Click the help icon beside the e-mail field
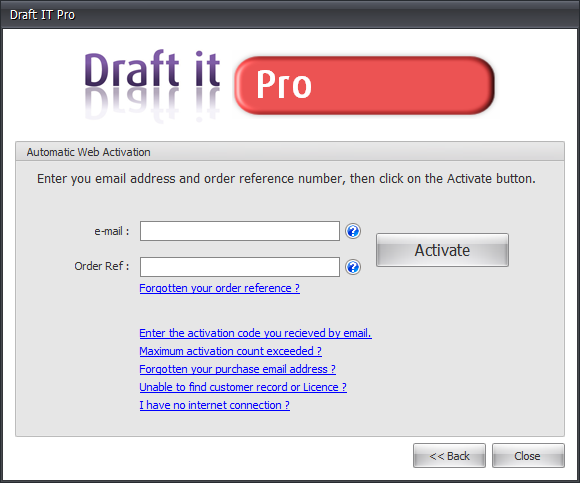This screenshot has width=580, height=483. (353, 231)
